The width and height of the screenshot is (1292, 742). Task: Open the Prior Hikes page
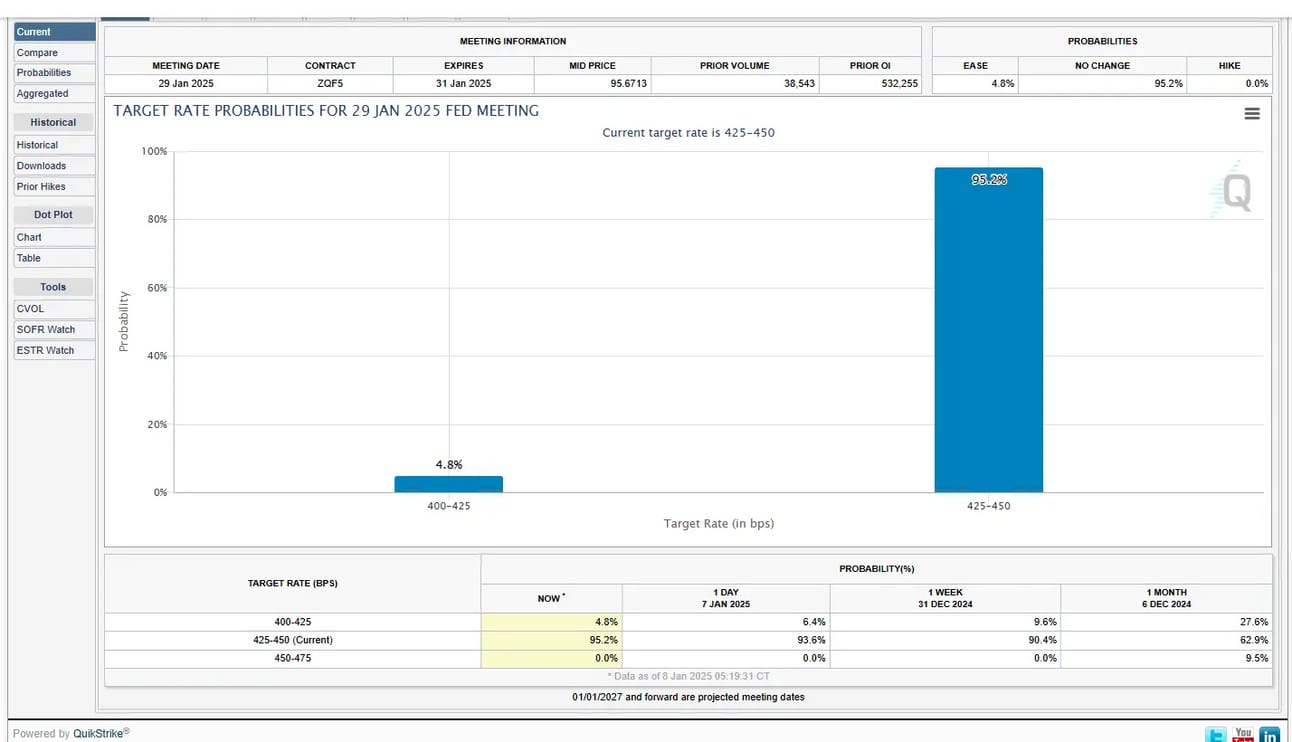coord(55,187)
